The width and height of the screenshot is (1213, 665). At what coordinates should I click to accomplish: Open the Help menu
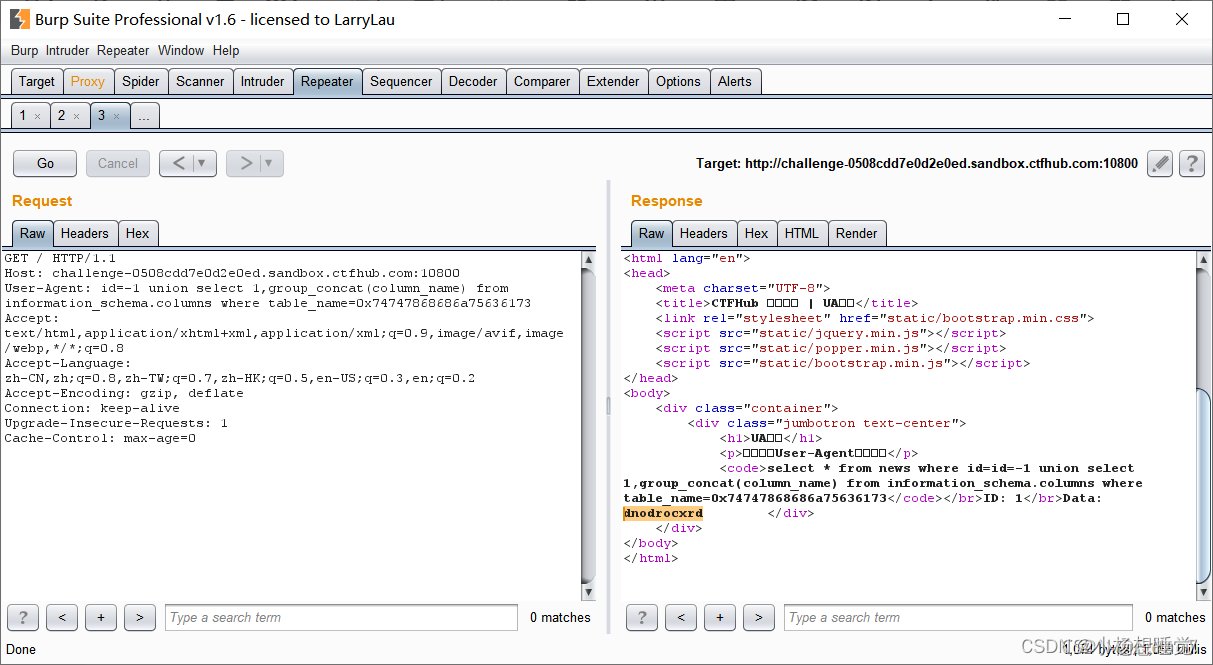(x=226, y=50)
